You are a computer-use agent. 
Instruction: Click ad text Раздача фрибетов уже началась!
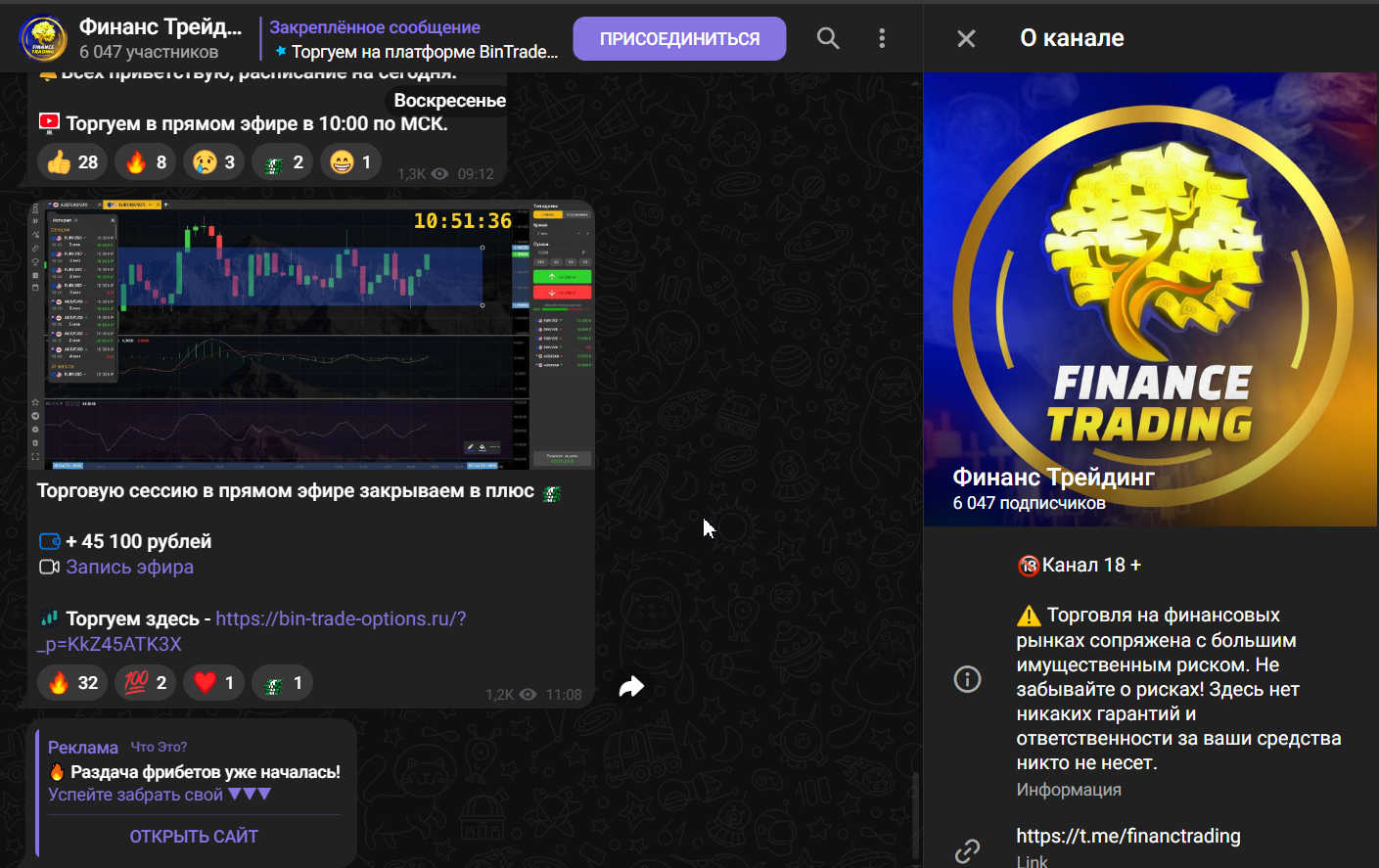[206, 772]
